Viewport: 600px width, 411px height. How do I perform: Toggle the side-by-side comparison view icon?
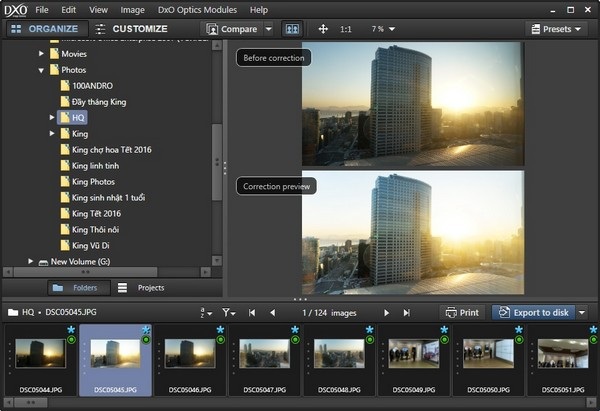point(292,29)
